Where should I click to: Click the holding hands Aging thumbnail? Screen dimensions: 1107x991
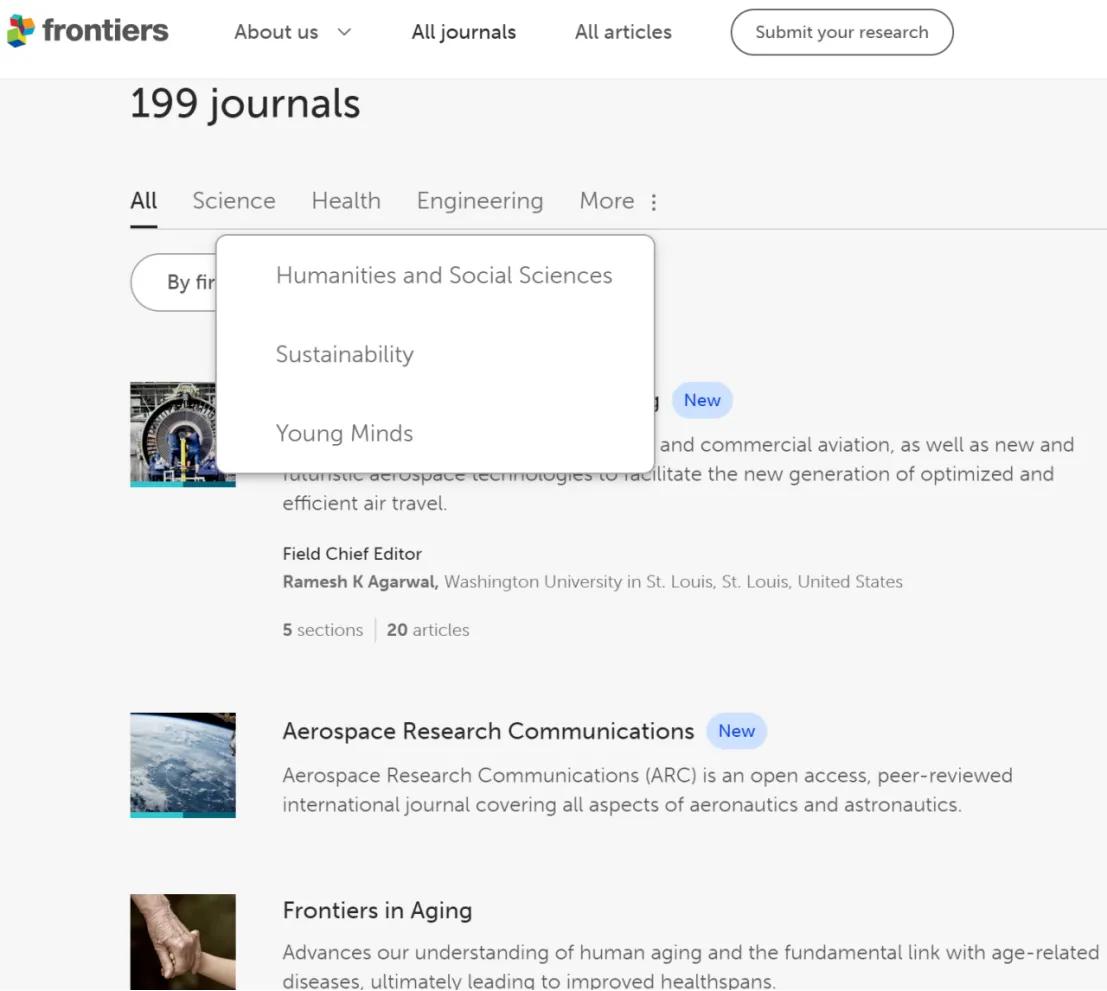point(183,941)
